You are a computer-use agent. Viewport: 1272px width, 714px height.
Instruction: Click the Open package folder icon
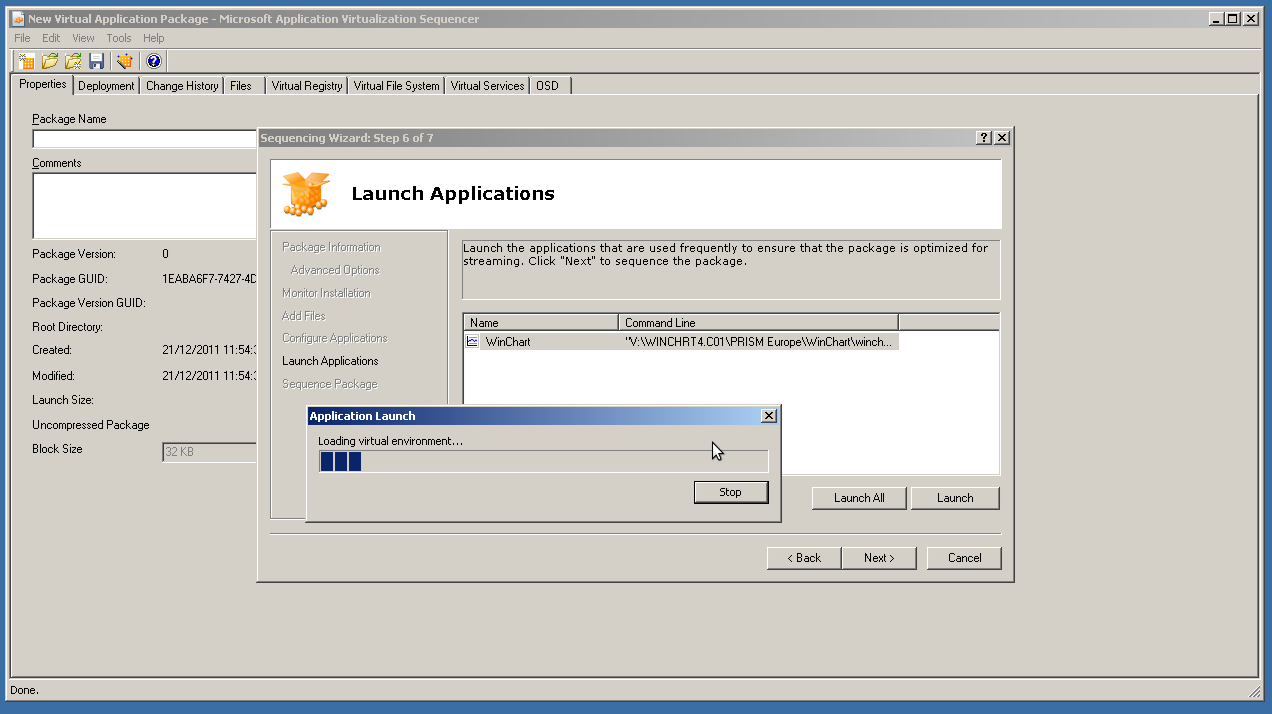(50, 61)
